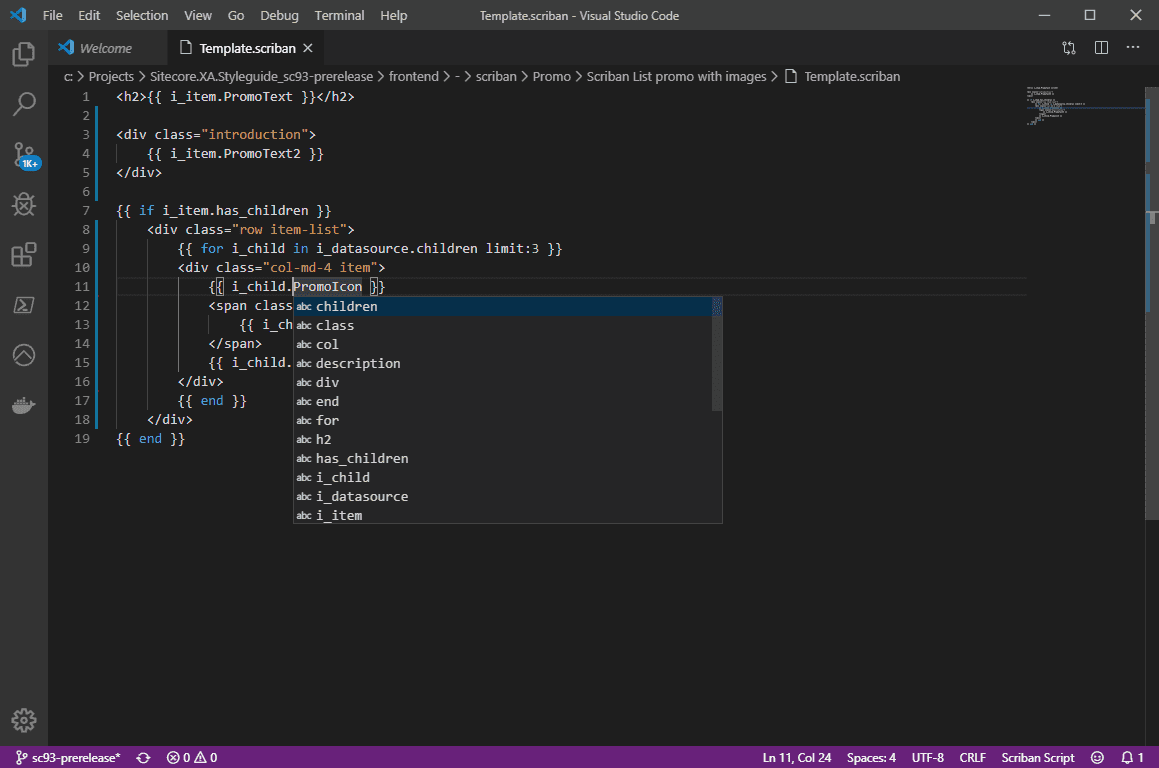Viewport: 1159px width, 768px height.
Task: Select 'i_child' autocomplete suggestion
Action: coord(503,478)
